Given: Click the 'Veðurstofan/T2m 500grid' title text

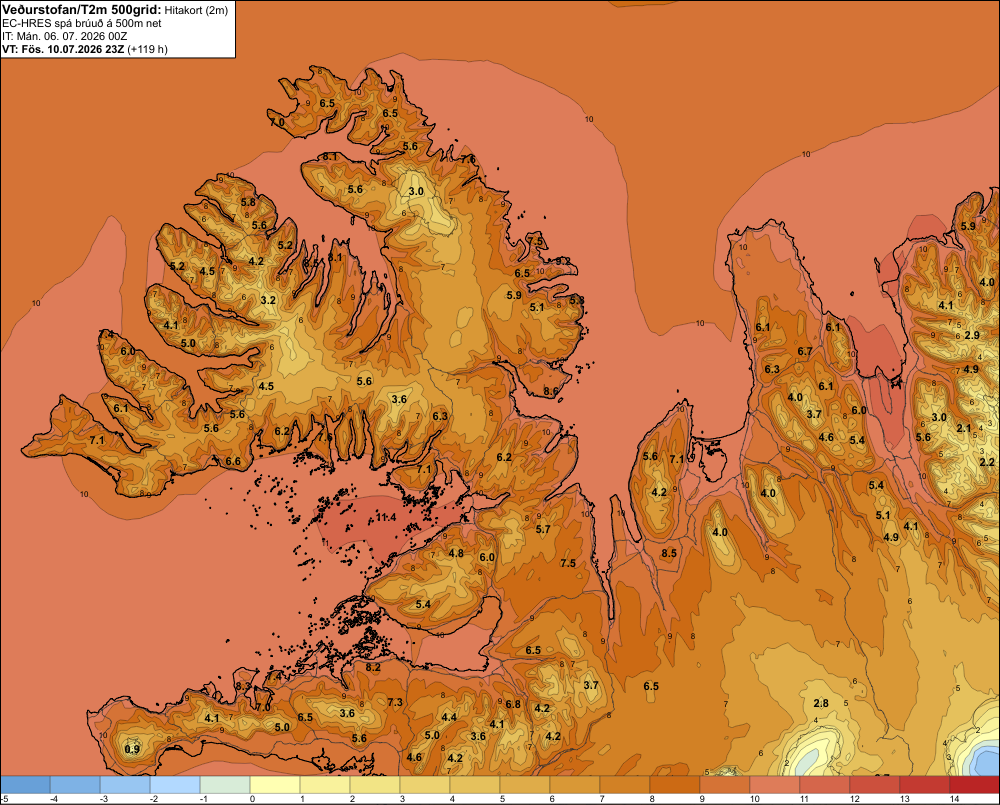Looking at the screenshot, I should coord(82,10).
